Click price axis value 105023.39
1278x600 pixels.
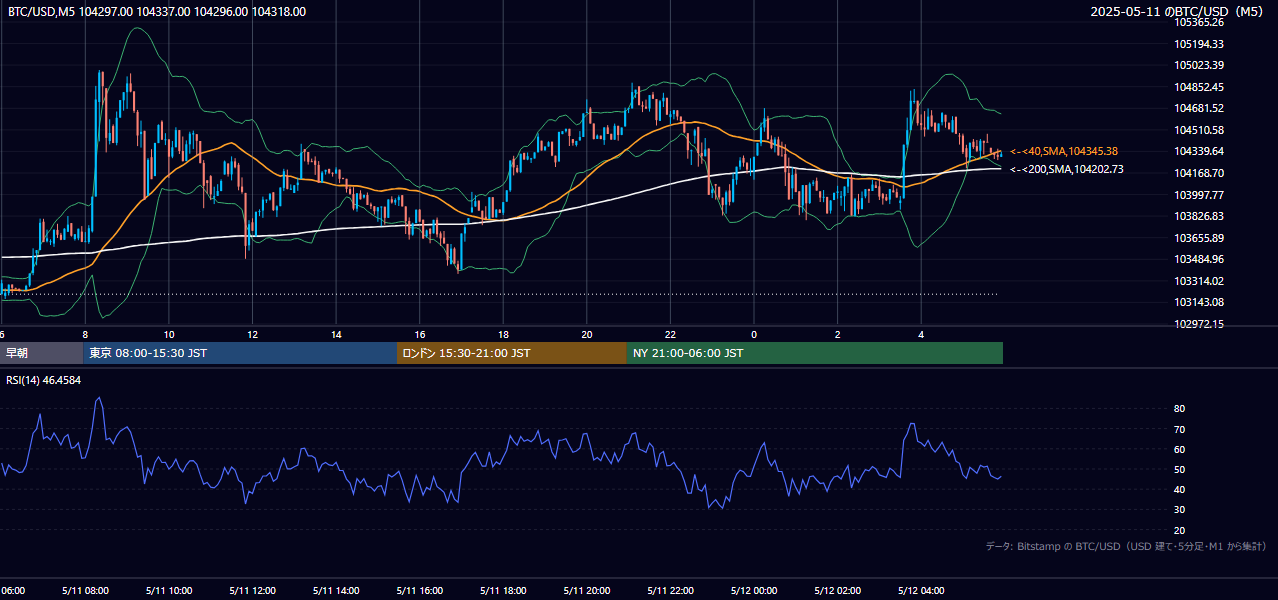point(1200,65)
